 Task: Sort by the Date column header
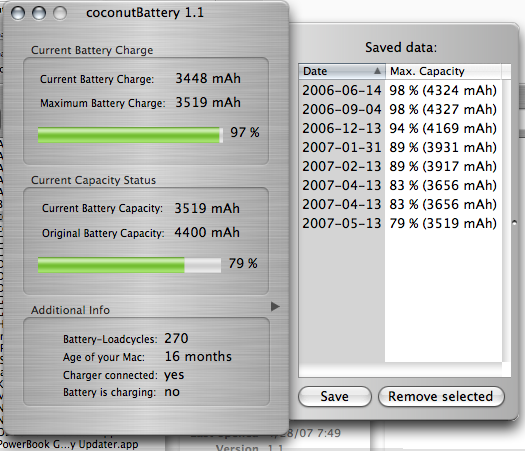pyautogui.click(x=342, y=71)
